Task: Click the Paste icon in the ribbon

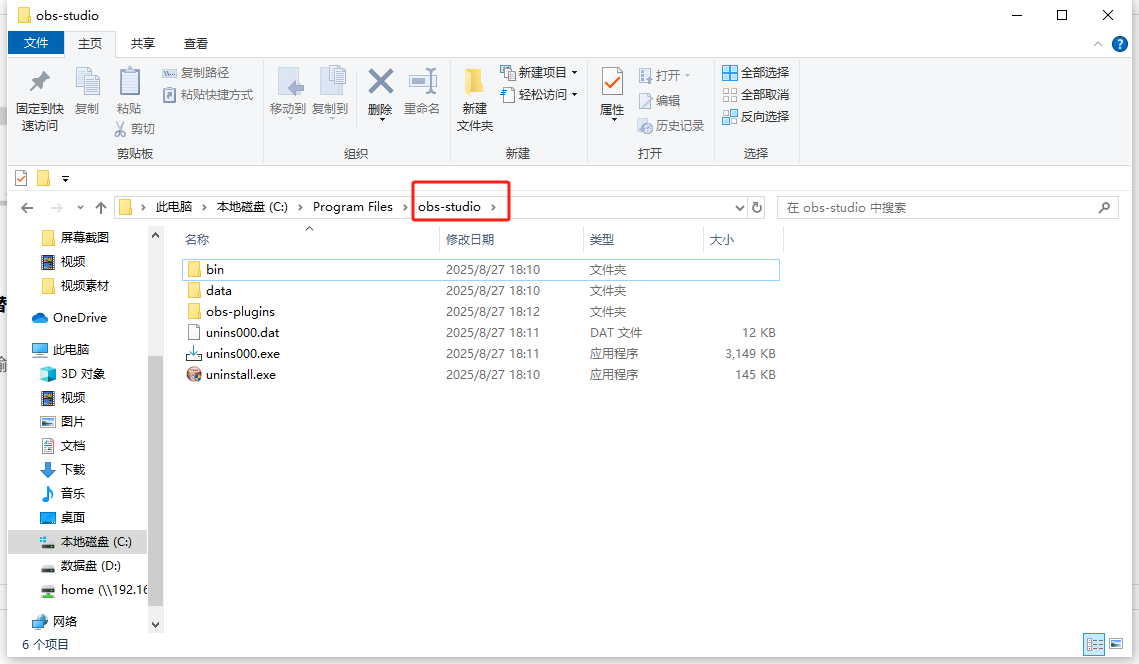Action: point(129,82)
